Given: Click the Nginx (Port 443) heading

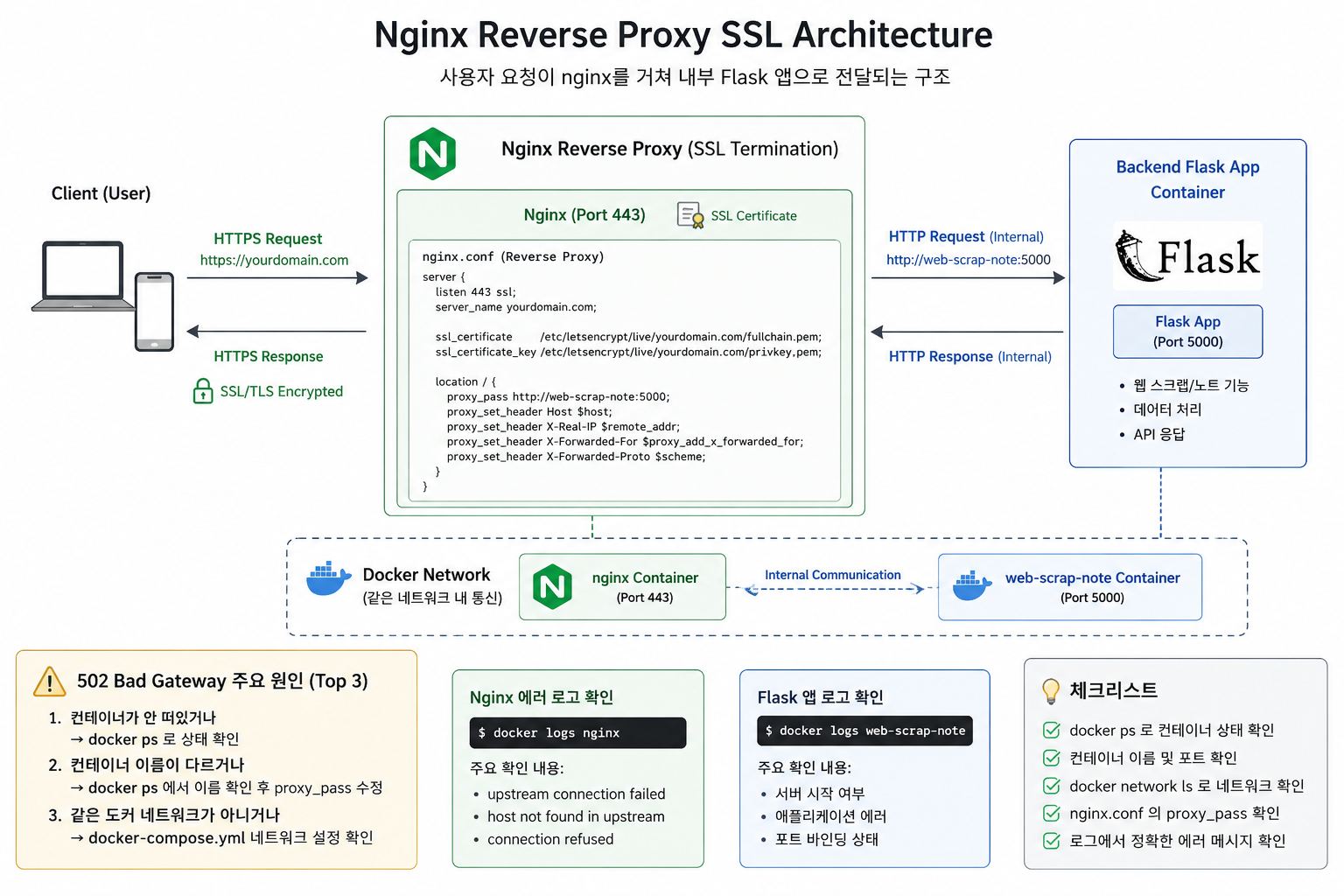Looking at the screenshot, I should click(584, 214).
